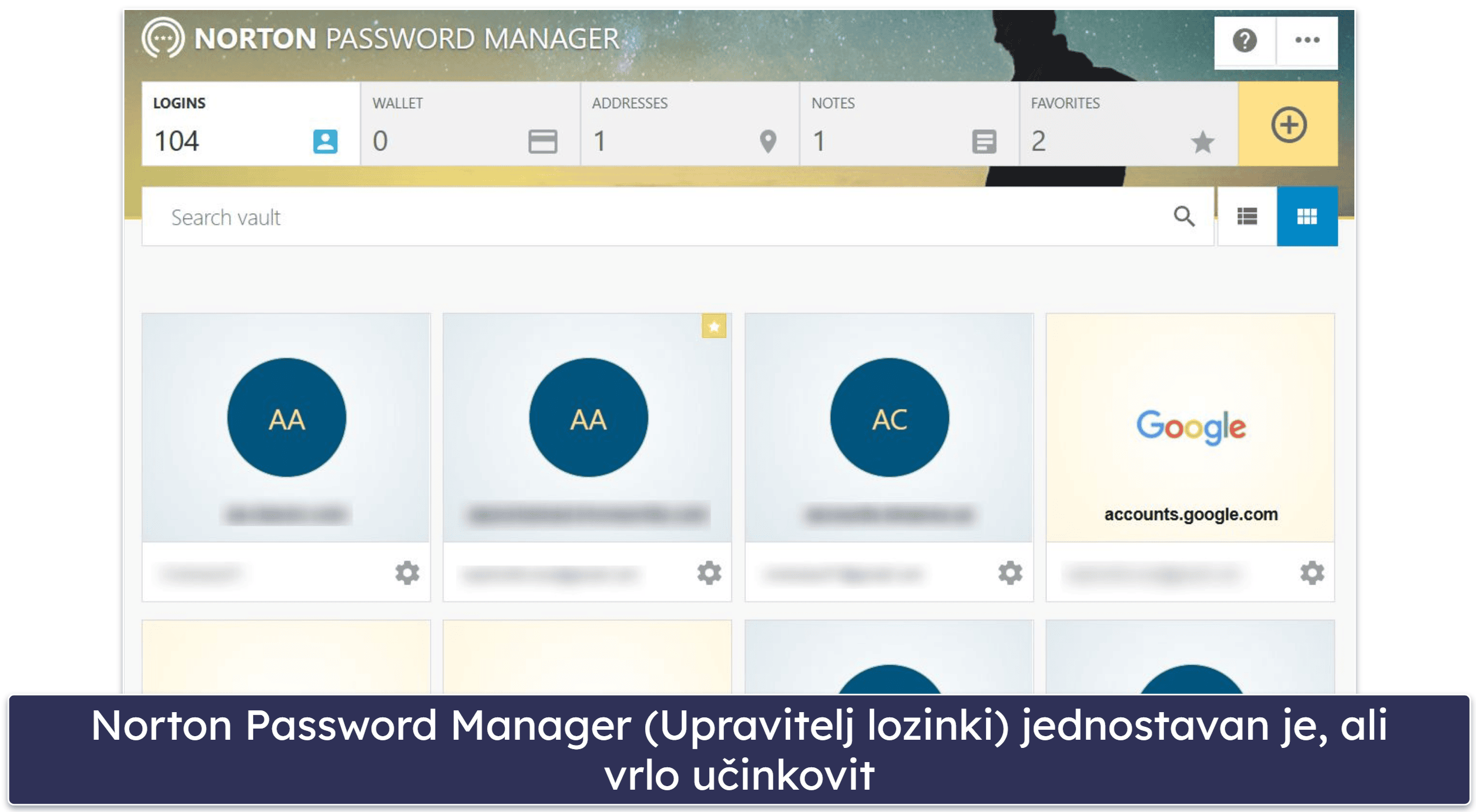The image size is (1476, 812).
Task: Open the Notes tab
Action: [909, 124]
